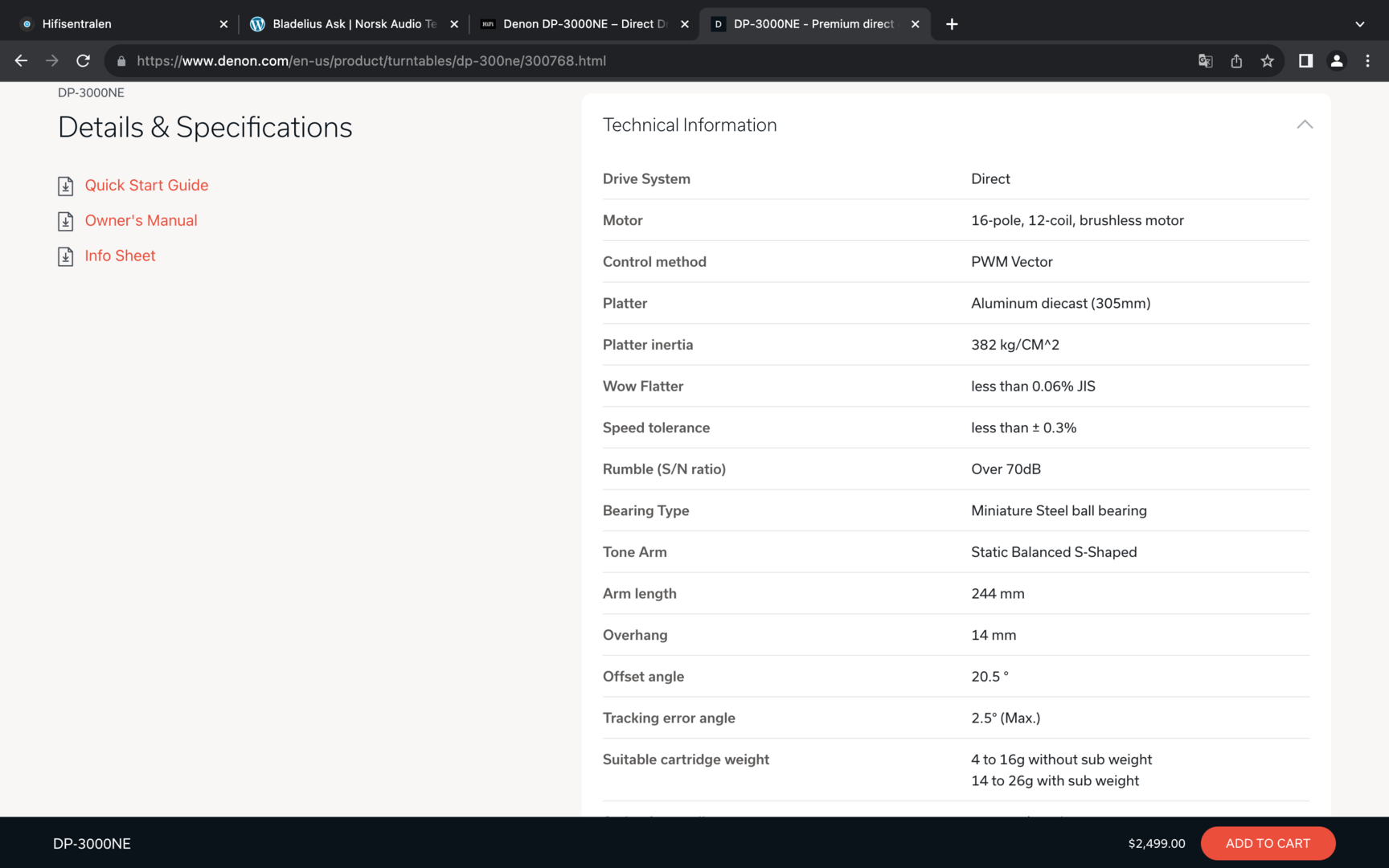Click the 20.5 ° offset angle value
The height and width of the screenshot is (868, 1389).
click(x=990, y=677)
